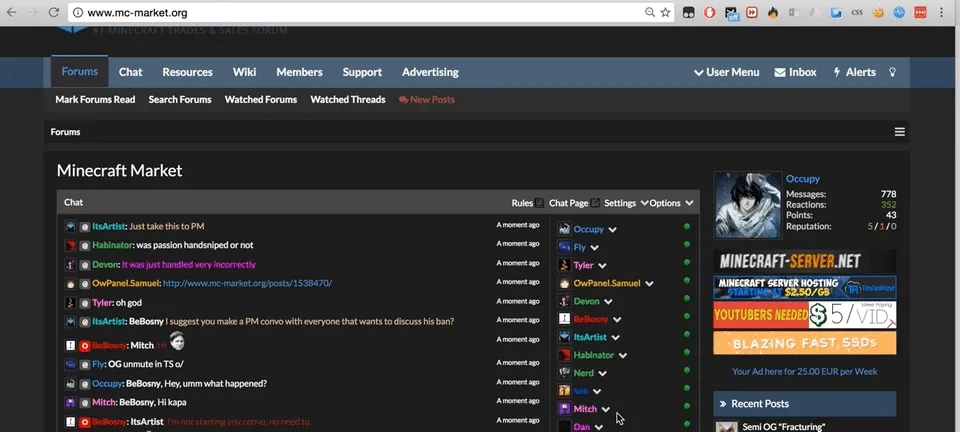Open the CSS extension icon
The width and height of the screenshot is (960, 432).
(857, 12)
